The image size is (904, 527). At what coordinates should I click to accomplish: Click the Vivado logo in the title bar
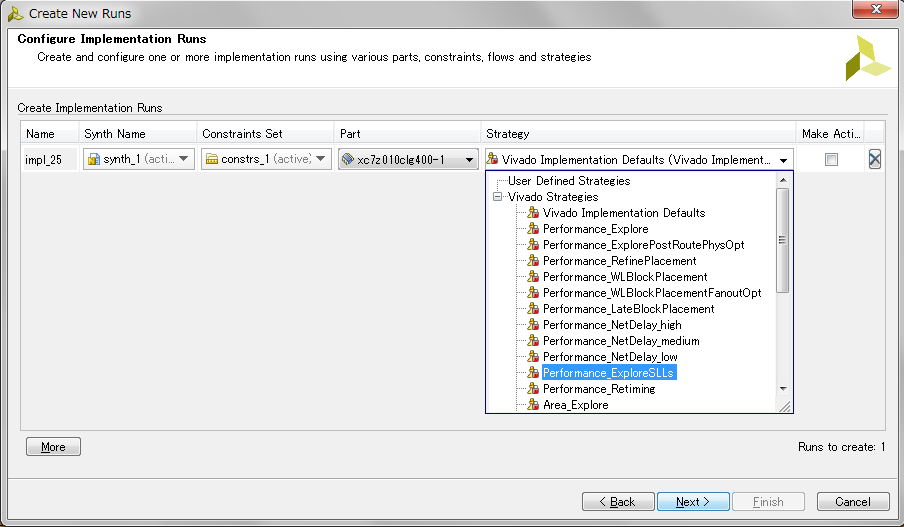(15, 13)
